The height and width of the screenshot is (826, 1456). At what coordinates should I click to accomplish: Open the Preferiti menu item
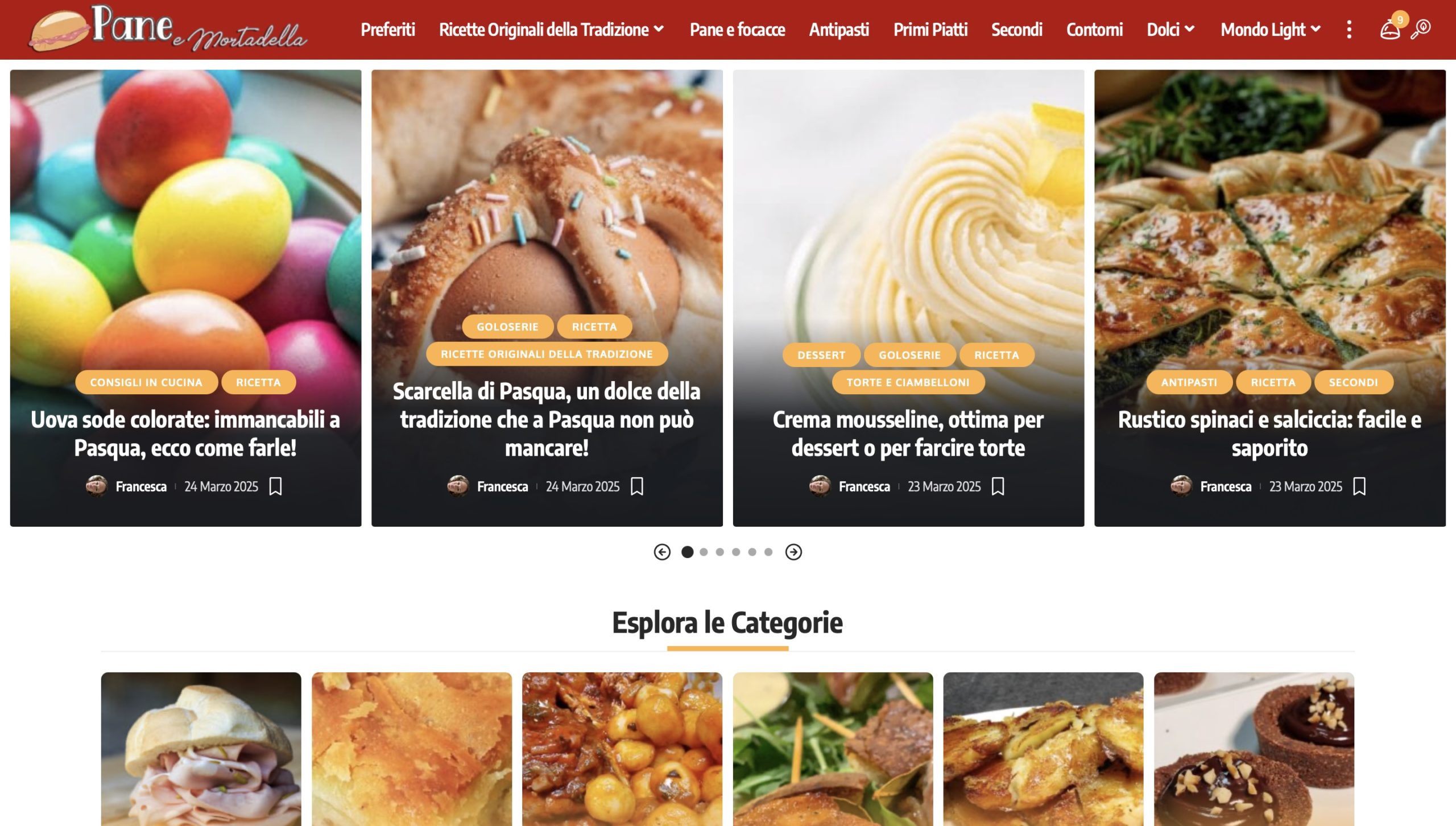click(388, 30)
